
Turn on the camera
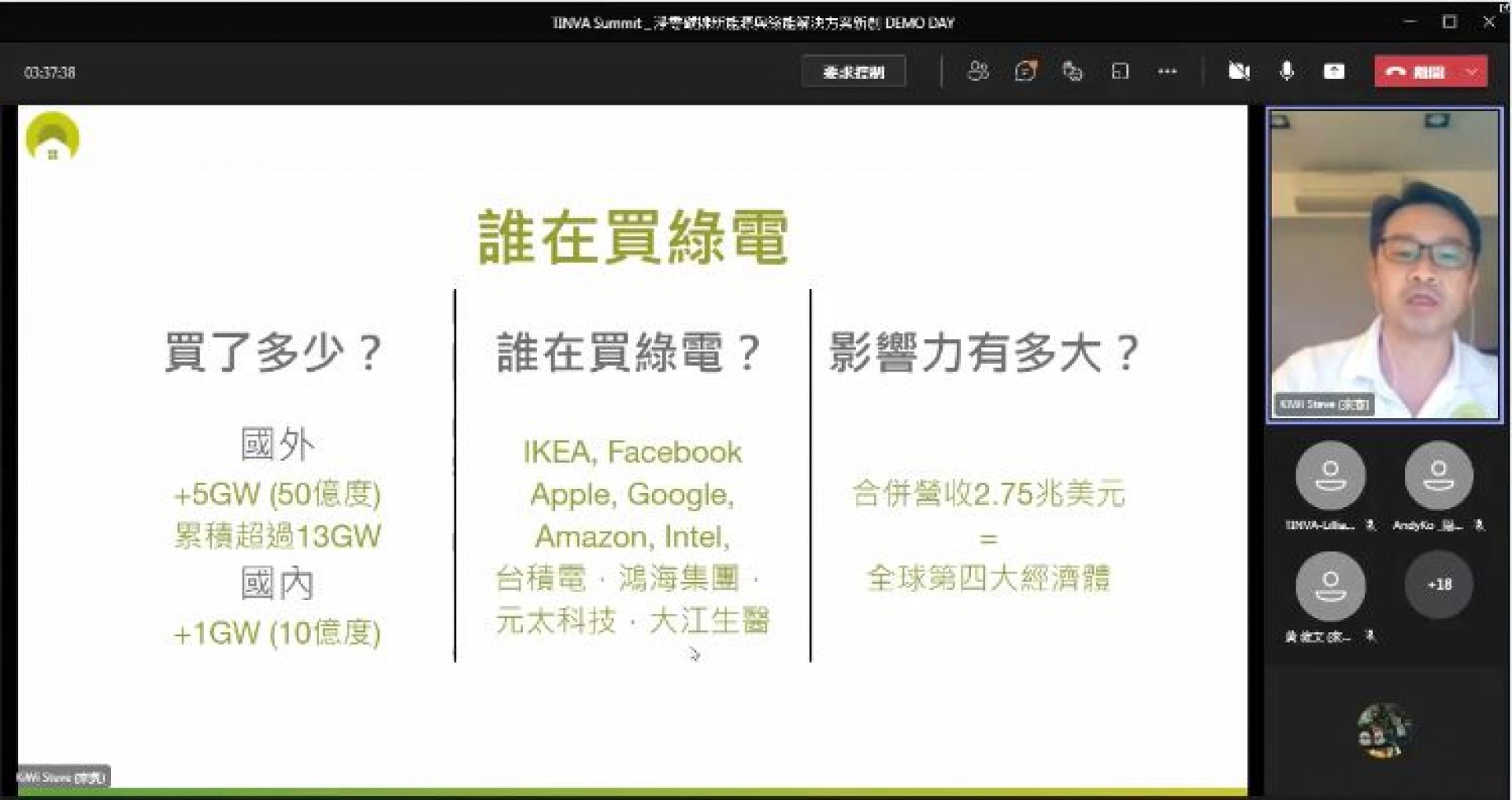(x=1239, y=72)
